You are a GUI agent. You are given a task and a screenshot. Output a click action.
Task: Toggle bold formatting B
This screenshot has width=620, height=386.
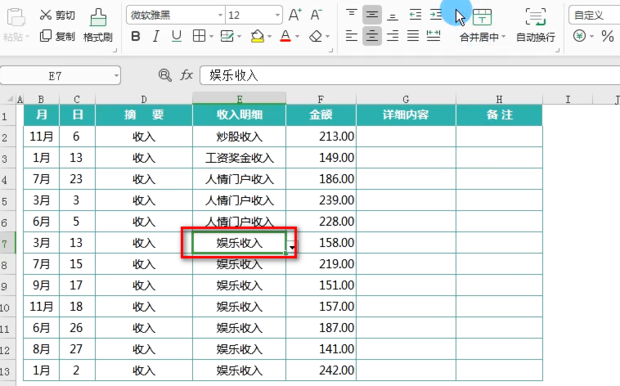(x=135, y=36)
